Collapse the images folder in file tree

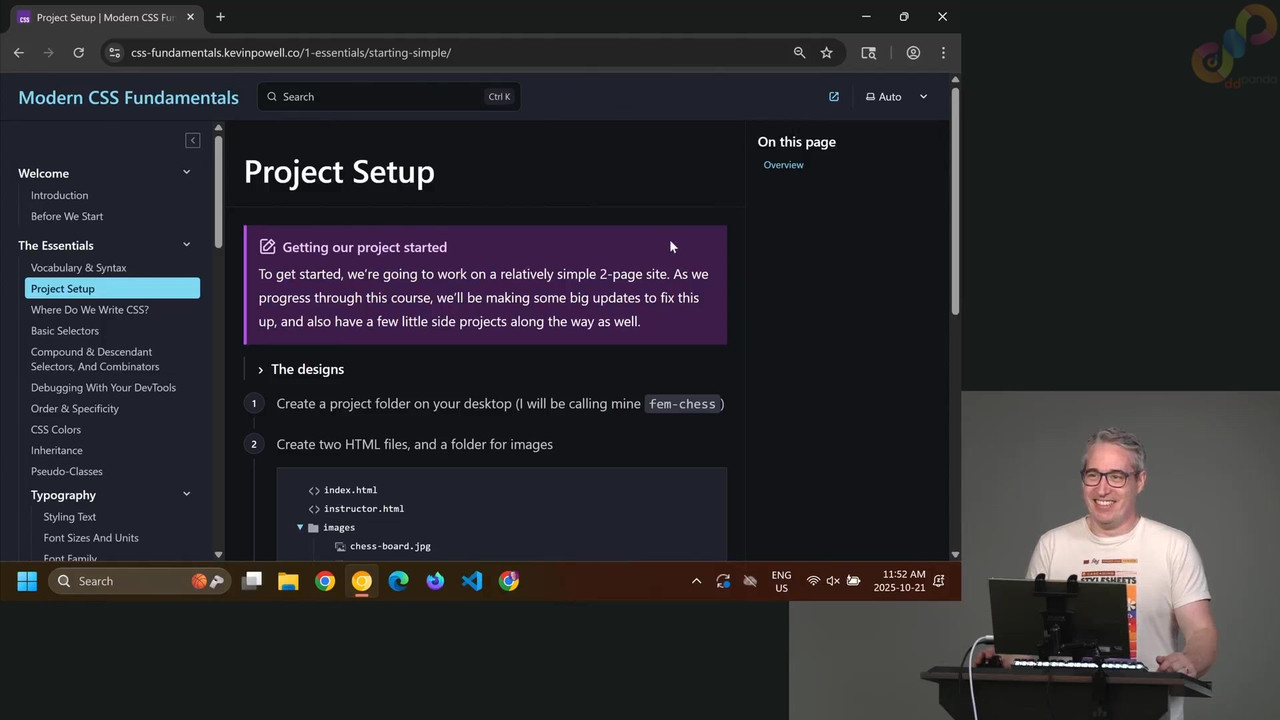(300, 527)
